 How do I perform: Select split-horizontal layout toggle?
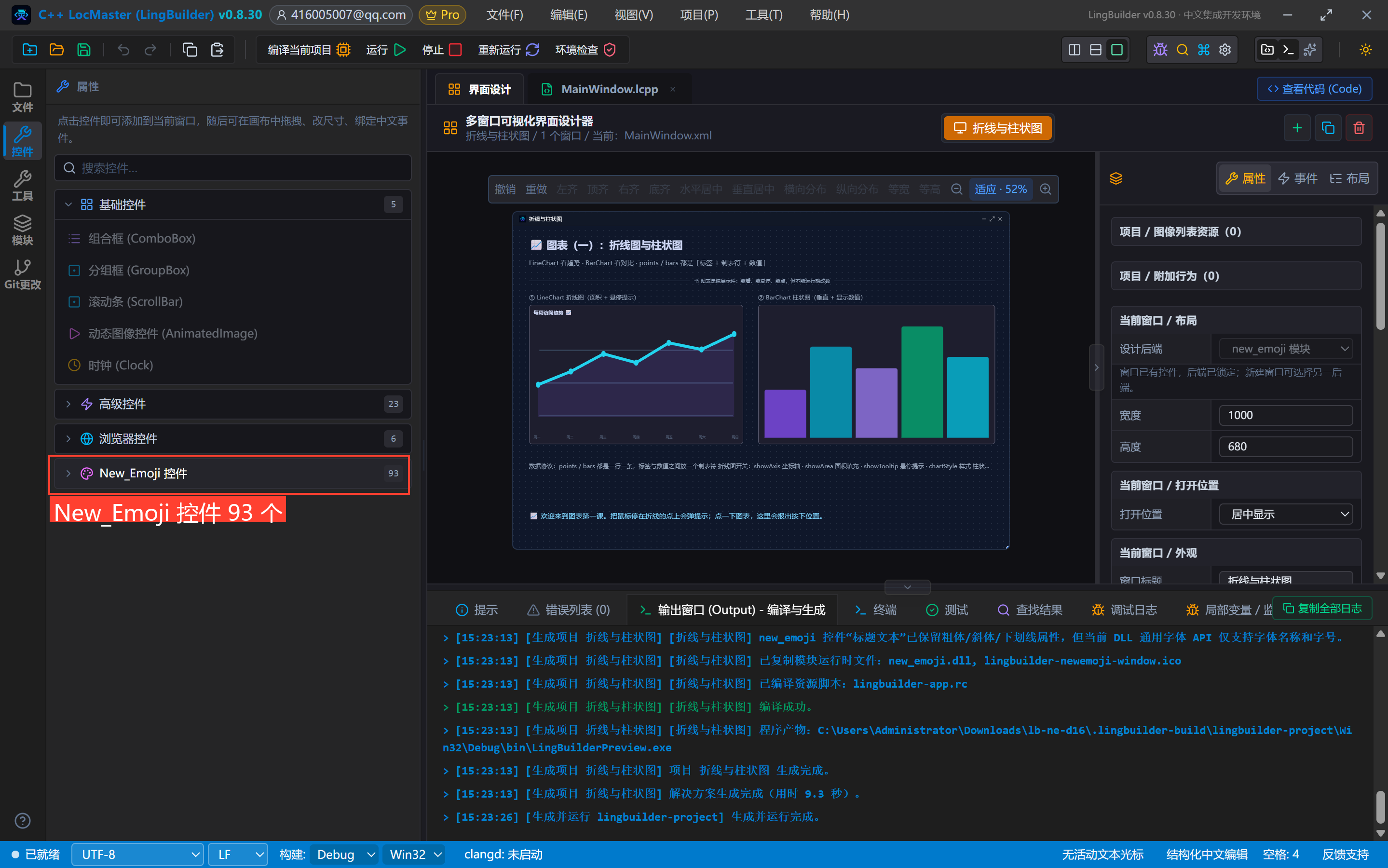pos(1095,50)
